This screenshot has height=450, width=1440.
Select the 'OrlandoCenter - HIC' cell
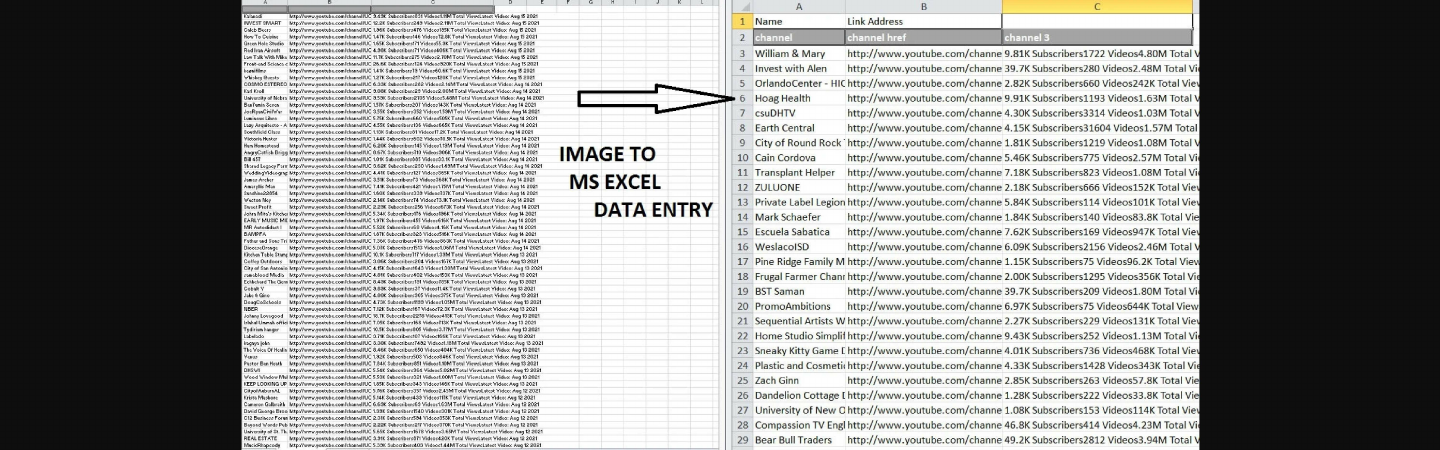pyautogui.click(x=798, y=83)
